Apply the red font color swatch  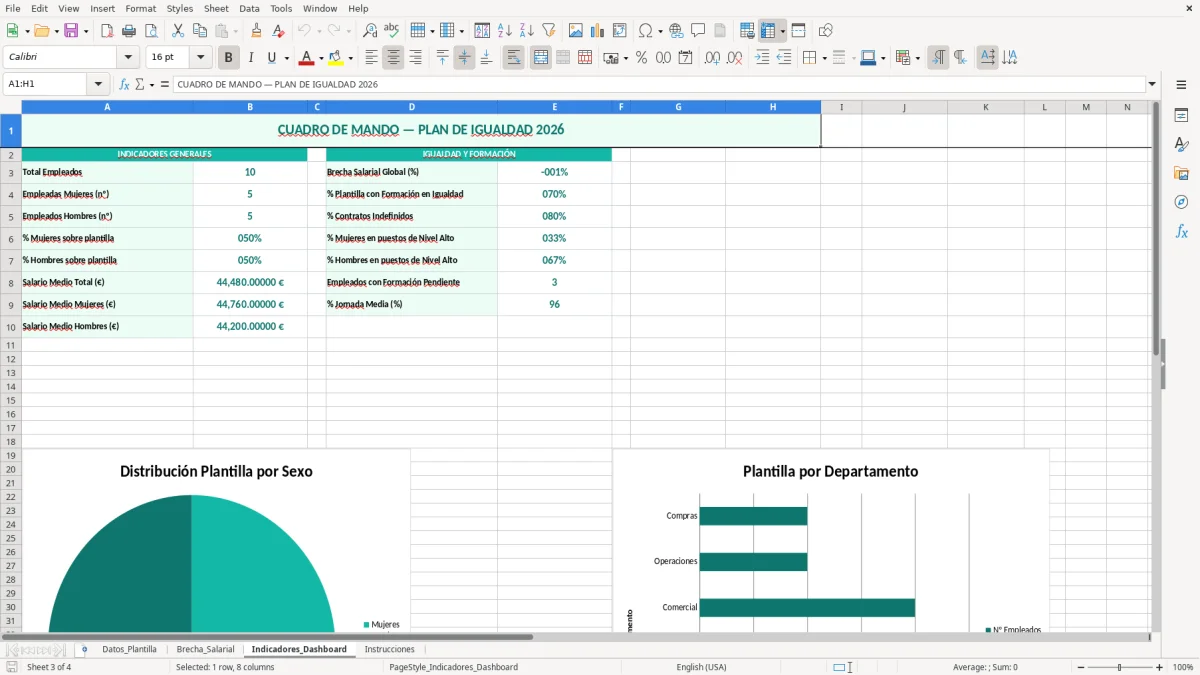[x=307, y=58]
